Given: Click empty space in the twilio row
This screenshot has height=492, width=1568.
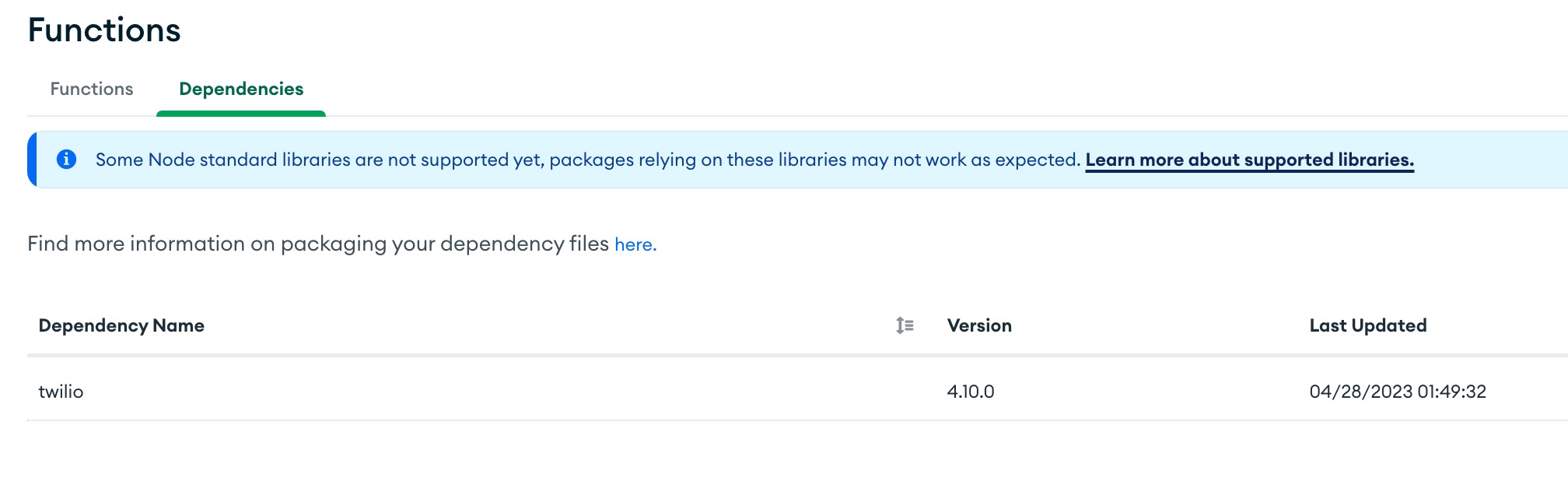Looking at the screenshot, I should pos(506,392).
